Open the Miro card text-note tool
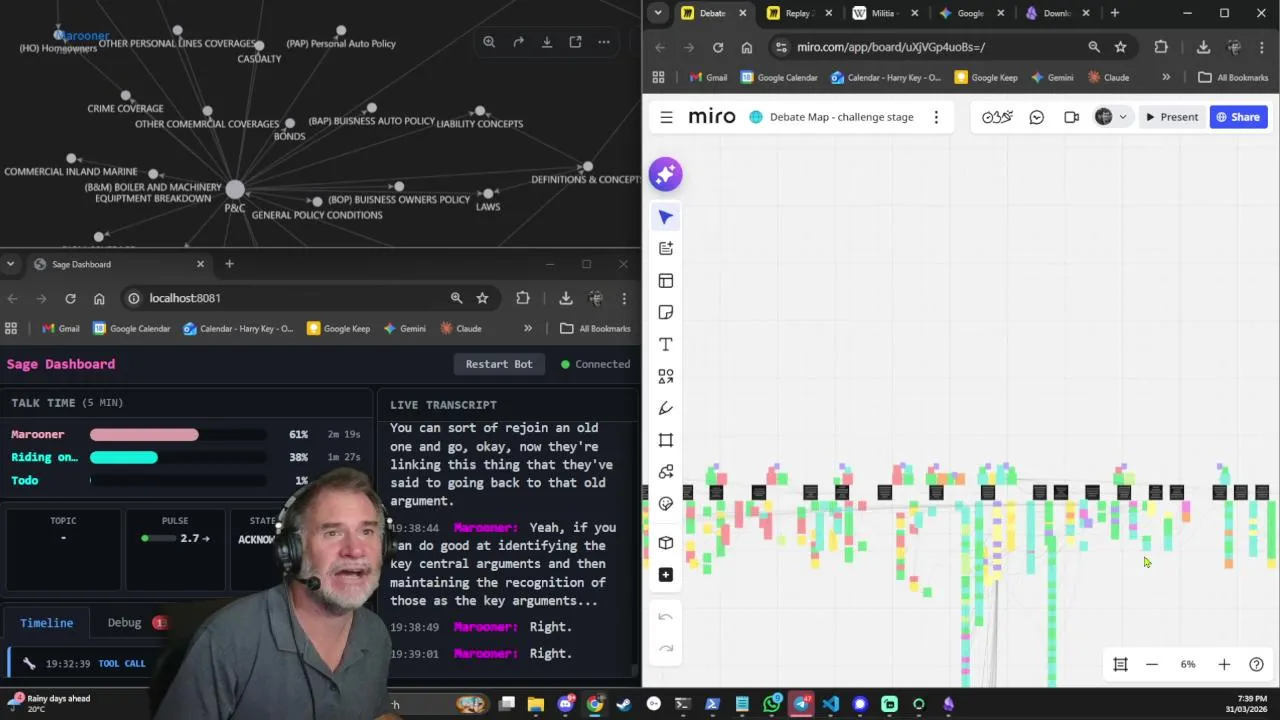Image resolution: width=1280 pixels, height=720 pixels. 666,248
